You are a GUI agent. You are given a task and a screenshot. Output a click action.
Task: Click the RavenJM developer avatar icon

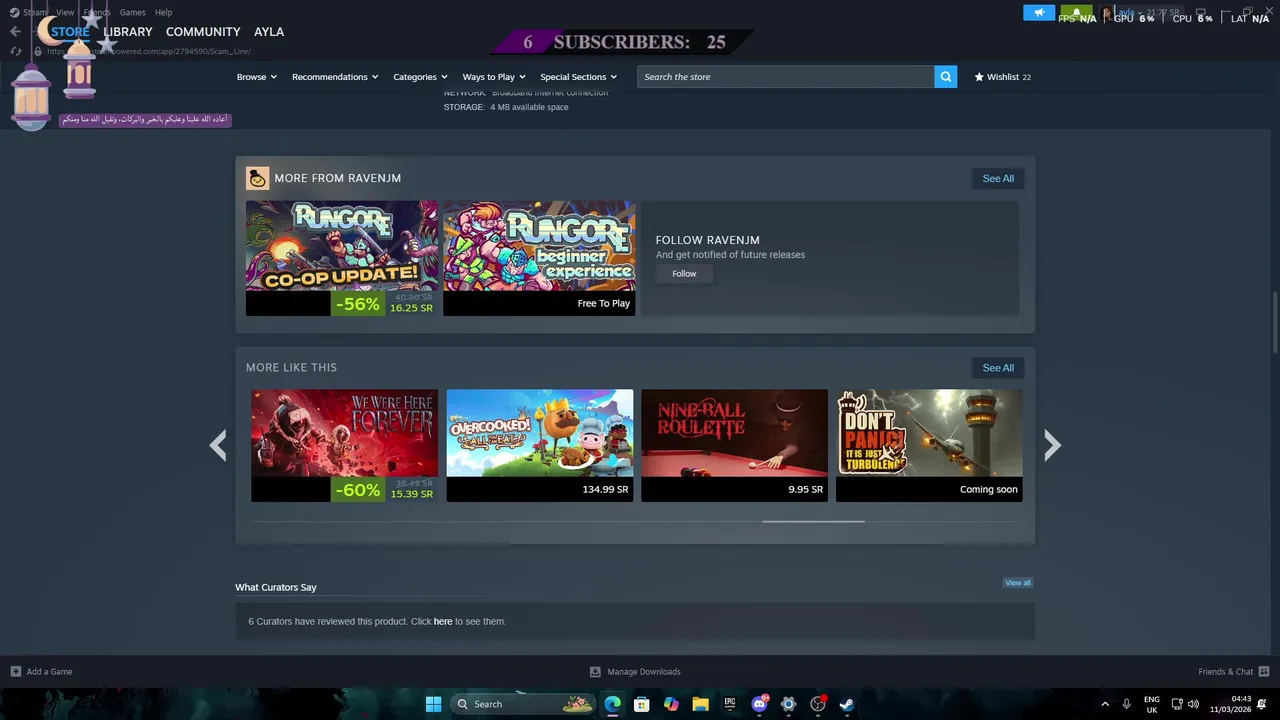258,178
